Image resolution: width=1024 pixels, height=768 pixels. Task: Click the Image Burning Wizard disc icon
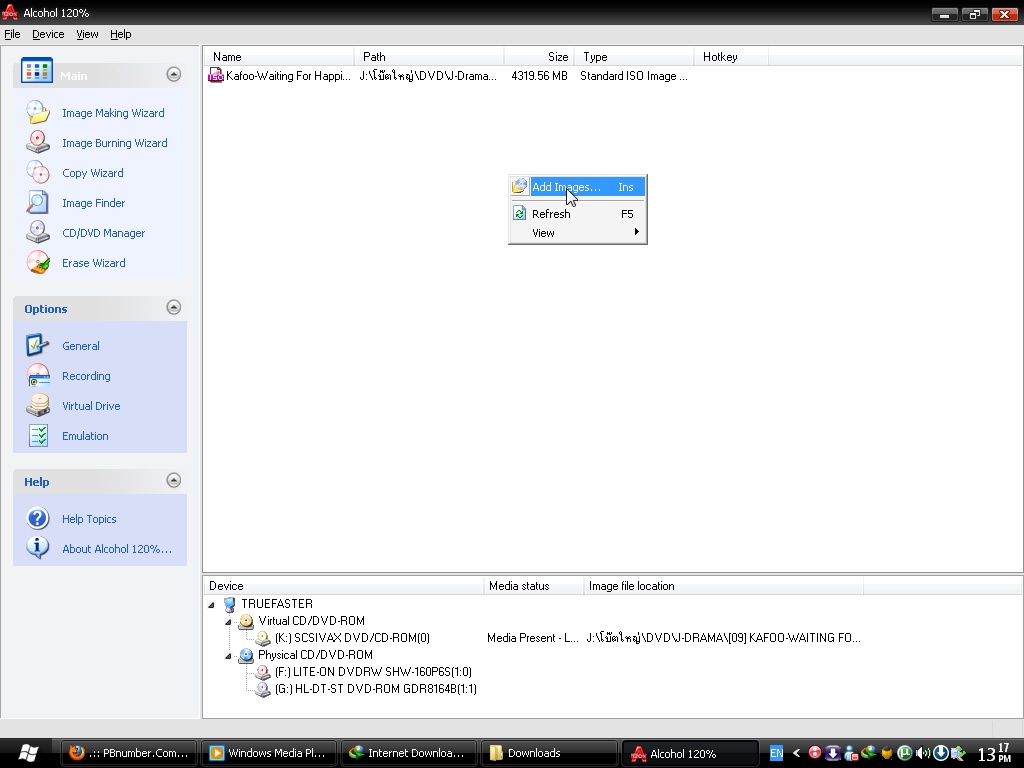(x=38, y=142)
